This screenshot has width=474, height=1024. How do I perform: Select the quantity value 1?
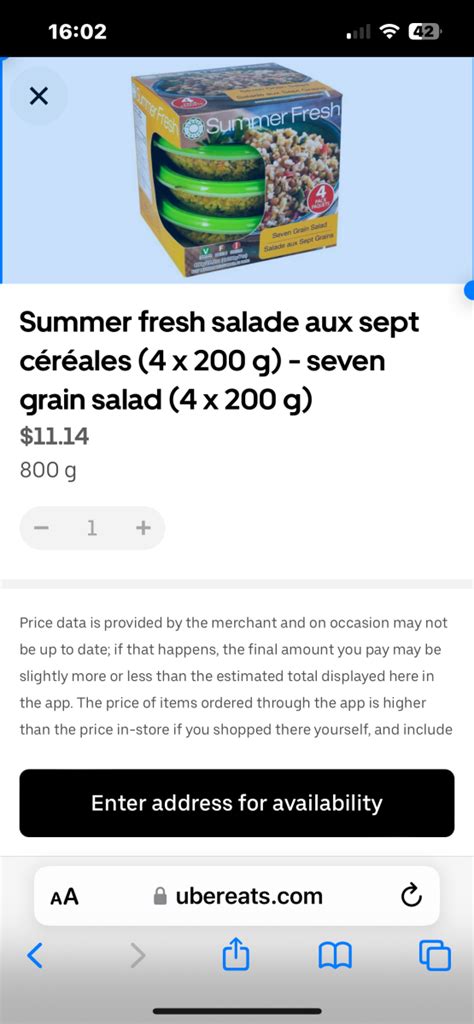pyautogui.click(x=93, y=528)
